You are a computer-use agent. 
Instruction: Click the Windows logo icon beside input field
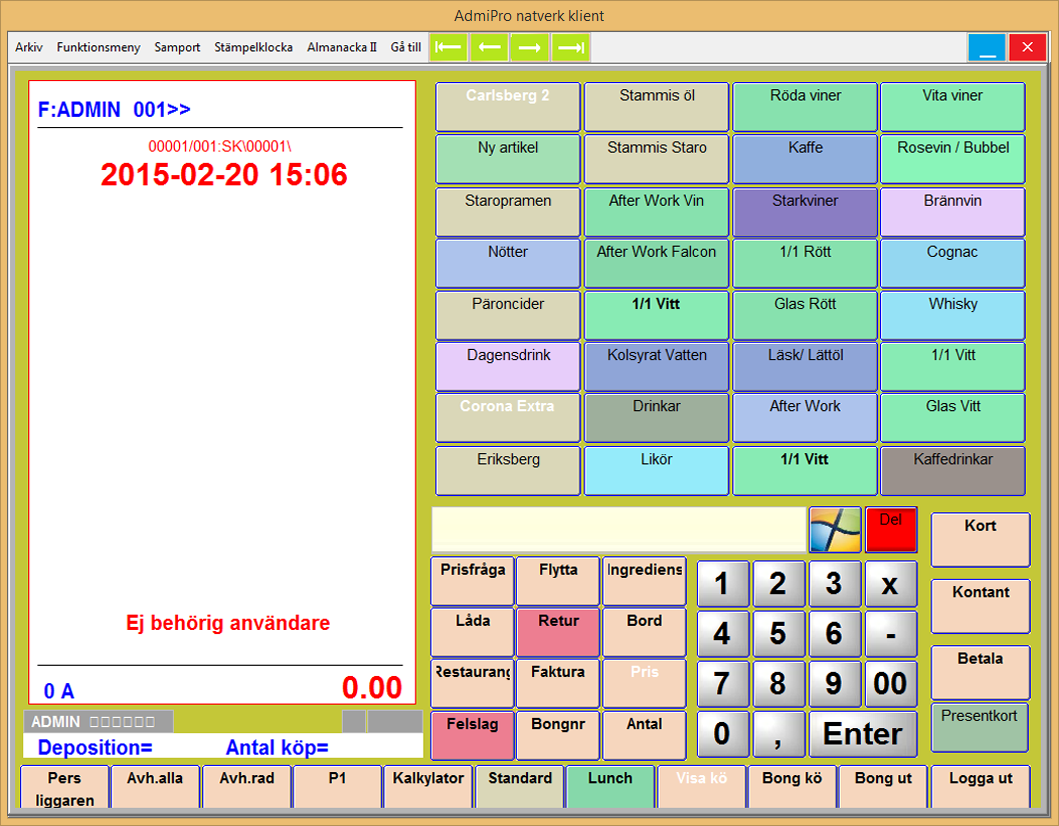tap(834, 529)
